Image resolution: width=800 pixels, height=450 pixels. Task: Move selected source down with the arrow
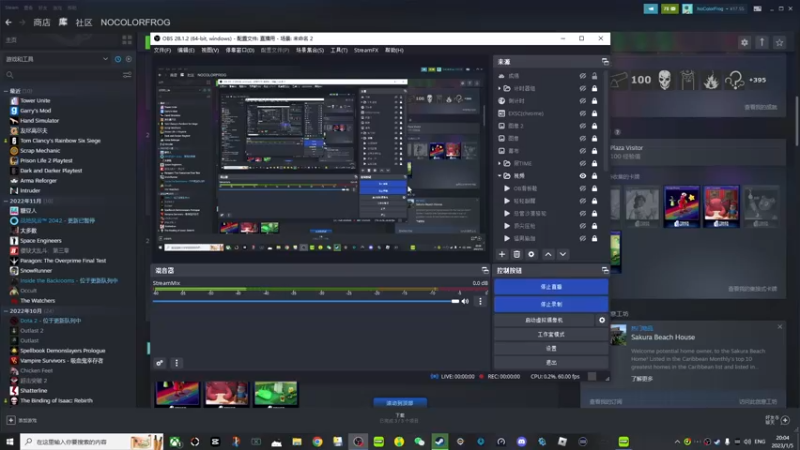click(563, 254)
